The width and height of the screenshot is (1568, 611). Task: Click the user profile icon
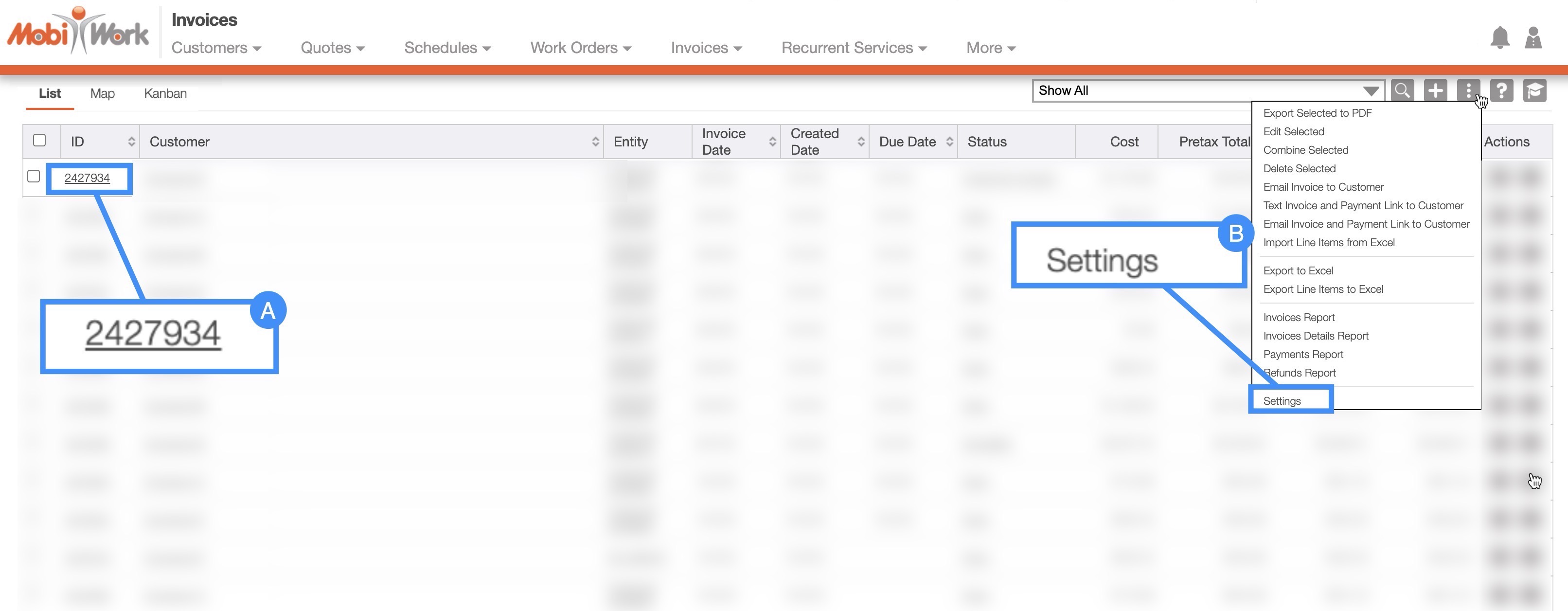[1532, 38]
